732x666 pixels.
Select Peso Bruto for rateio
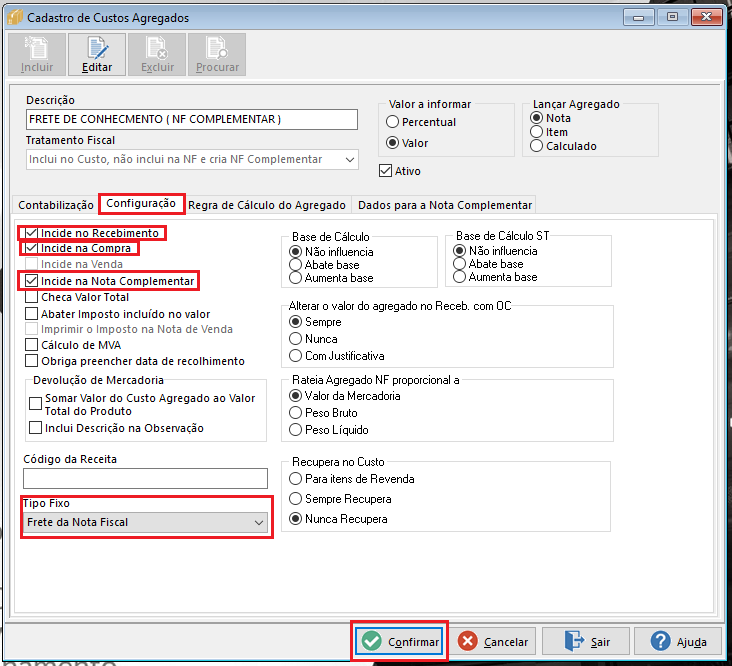[323, 413]
